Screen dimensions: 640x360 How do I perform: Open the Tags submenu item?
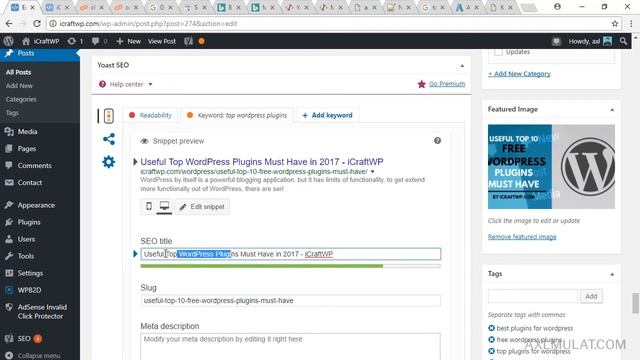pos(12,113)
